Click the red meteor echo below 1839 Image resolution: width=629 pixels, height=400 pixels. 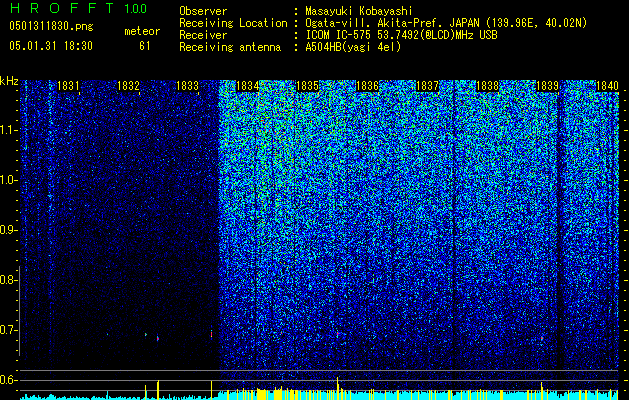pos(542,339)
